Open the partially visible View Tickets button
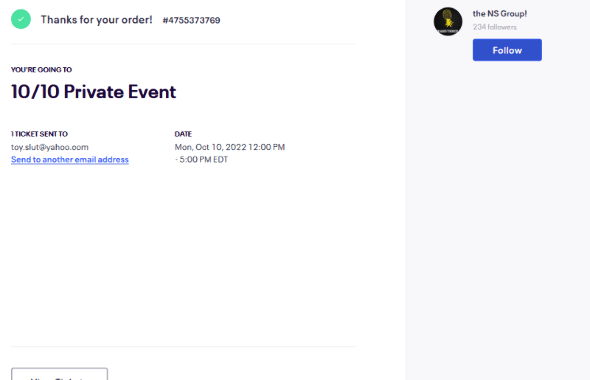 click(x=59, y=374)
